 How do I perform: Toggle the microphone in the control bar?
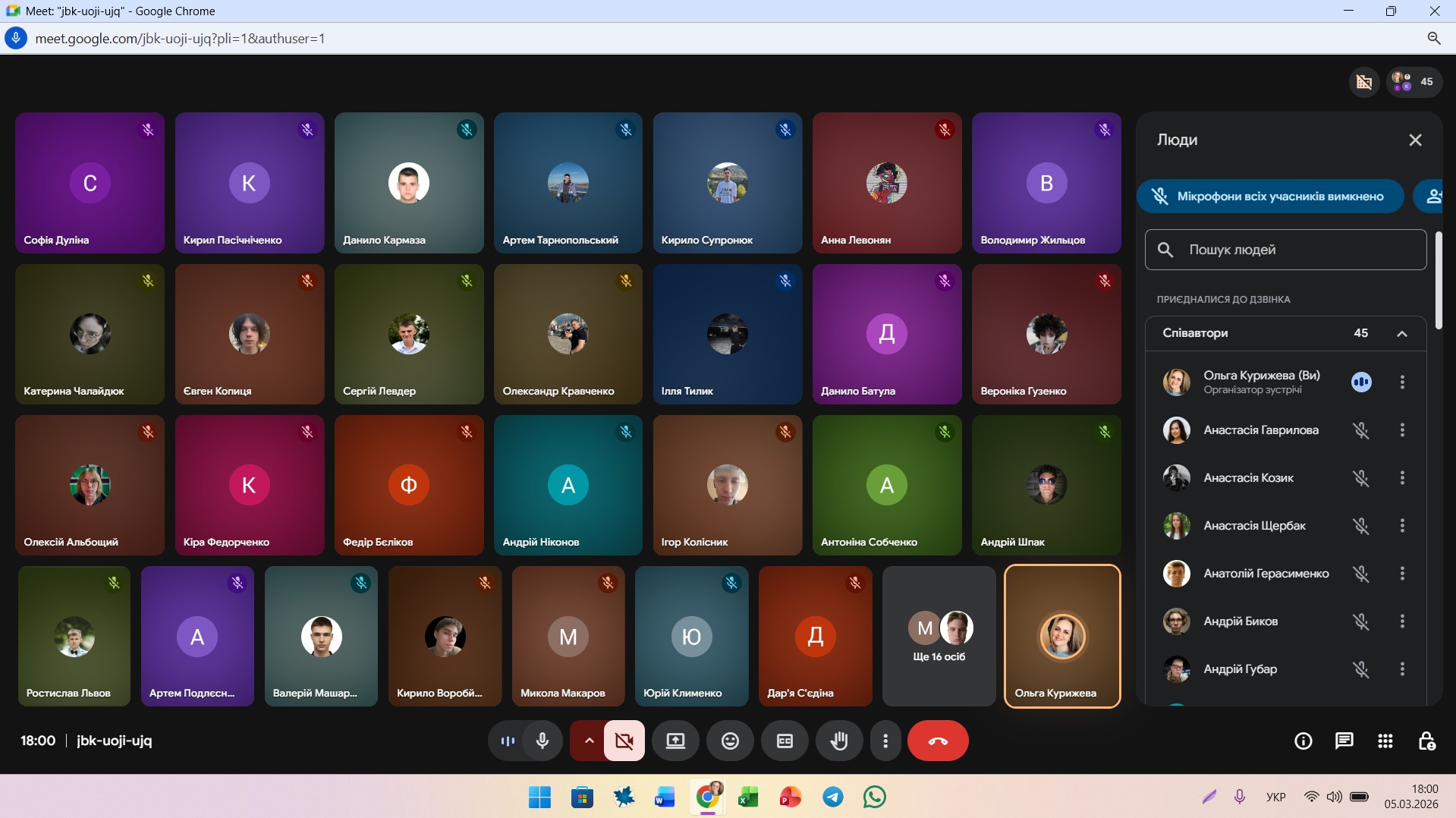coord(542,741)
